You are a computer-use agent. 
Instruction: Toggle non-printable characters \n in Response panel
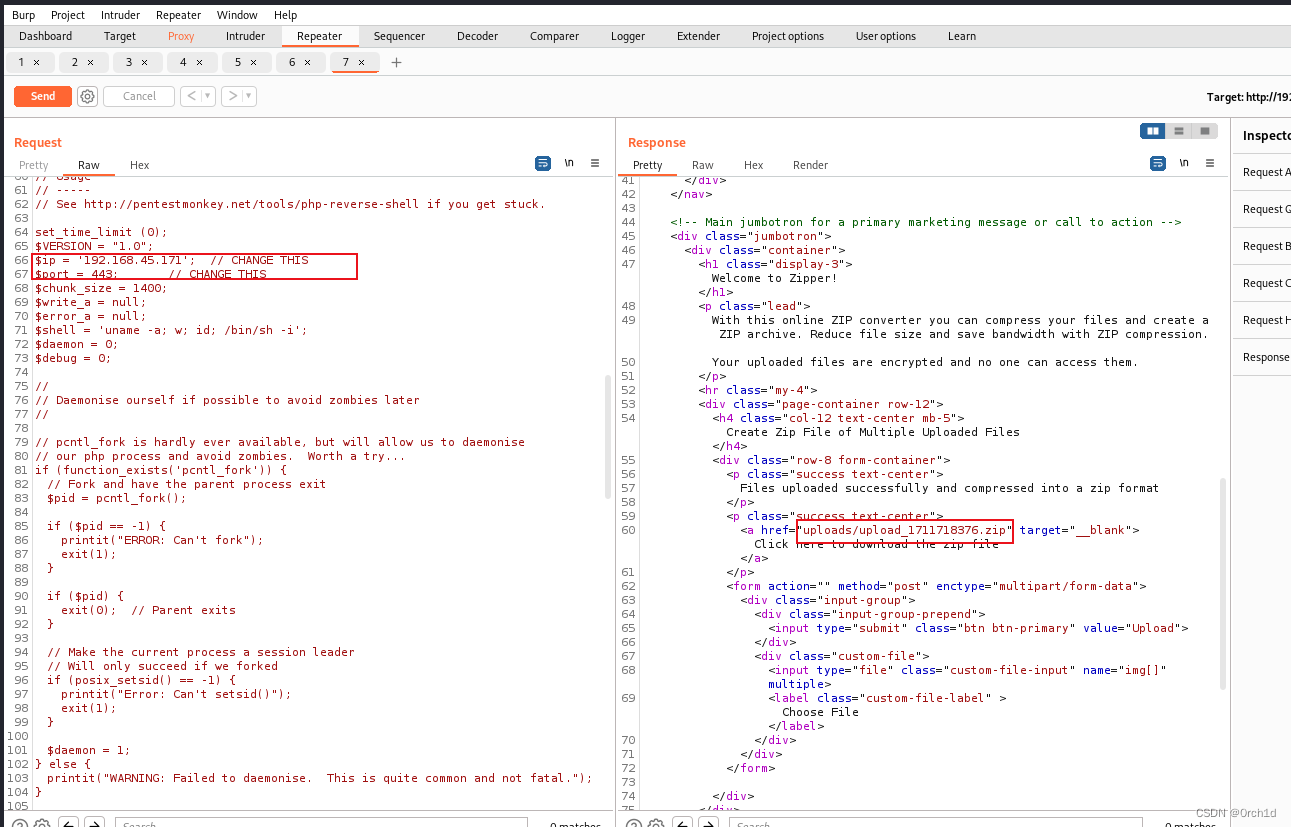[1184, 163]
